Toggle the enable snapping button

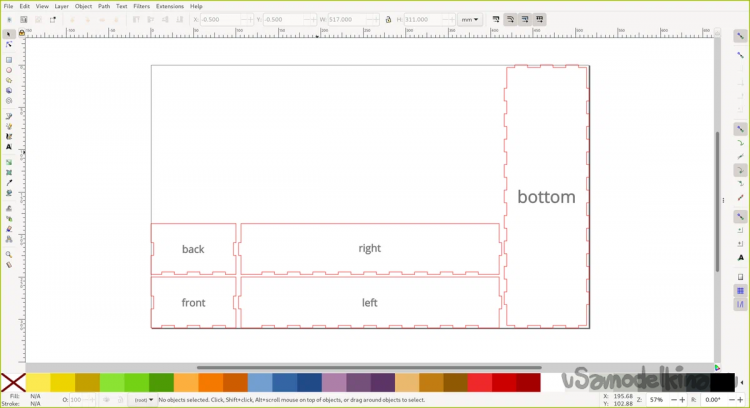pyautogui.click(x=740, y=36)
